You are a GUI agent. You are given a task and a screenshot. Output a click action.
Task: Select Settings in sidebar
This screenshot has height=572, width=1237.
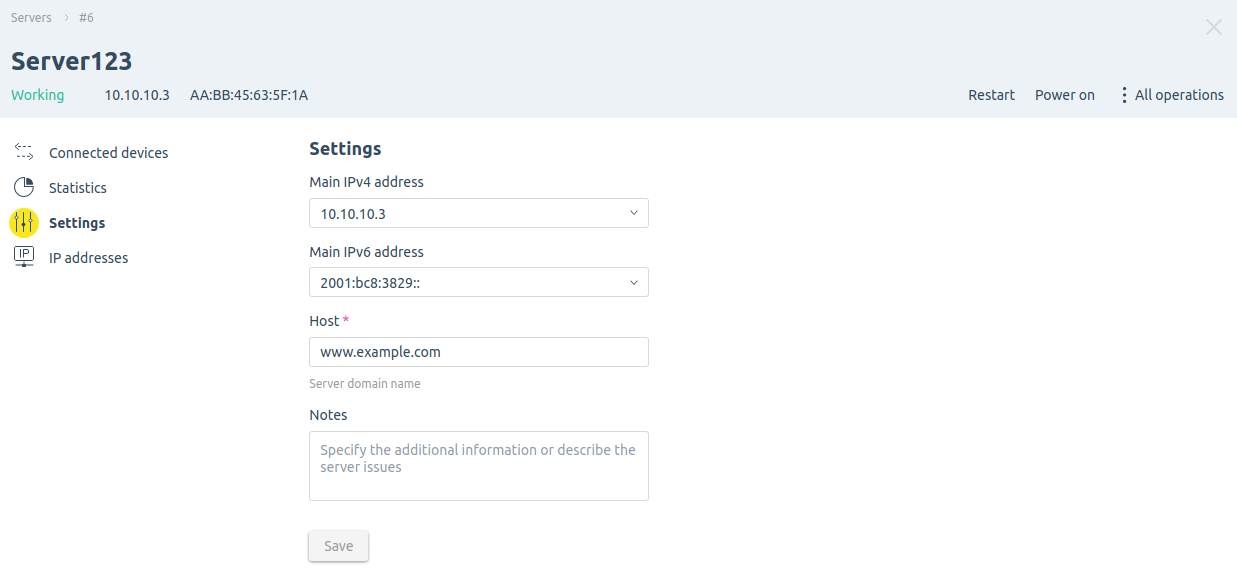click(x=77, y=223)
